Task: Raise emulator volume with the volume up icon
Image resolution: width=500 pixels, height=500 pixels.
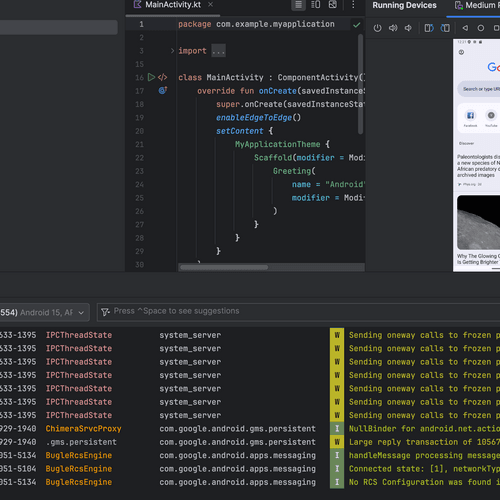Action: coord(393,28)
